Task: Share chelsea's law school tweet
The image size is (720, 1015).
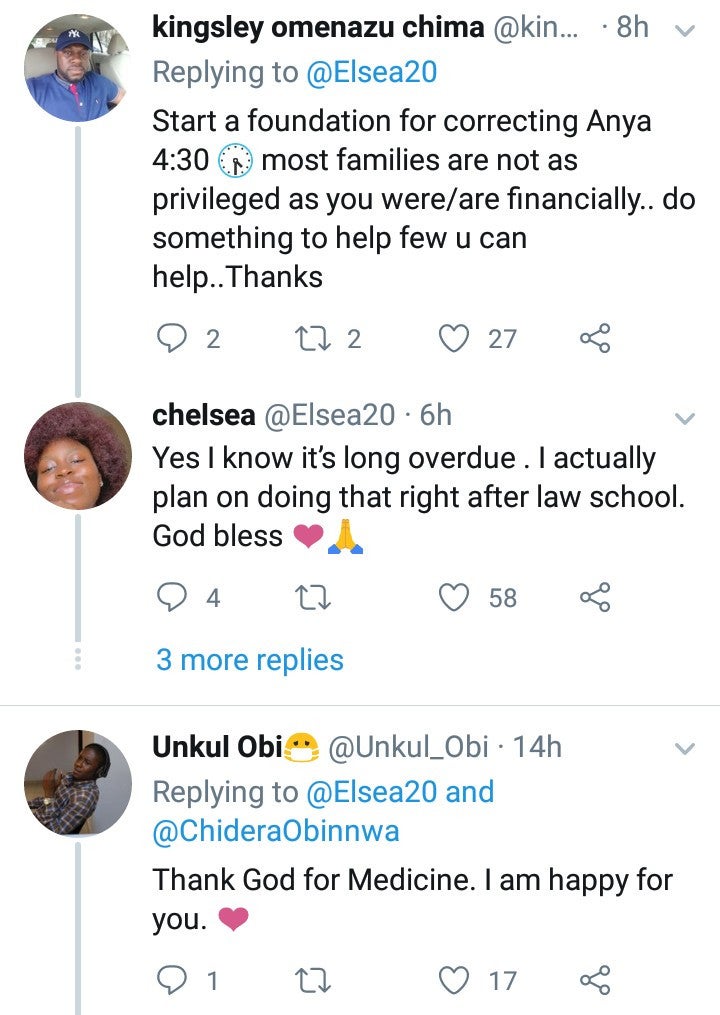Action: [x=594, y=597]
